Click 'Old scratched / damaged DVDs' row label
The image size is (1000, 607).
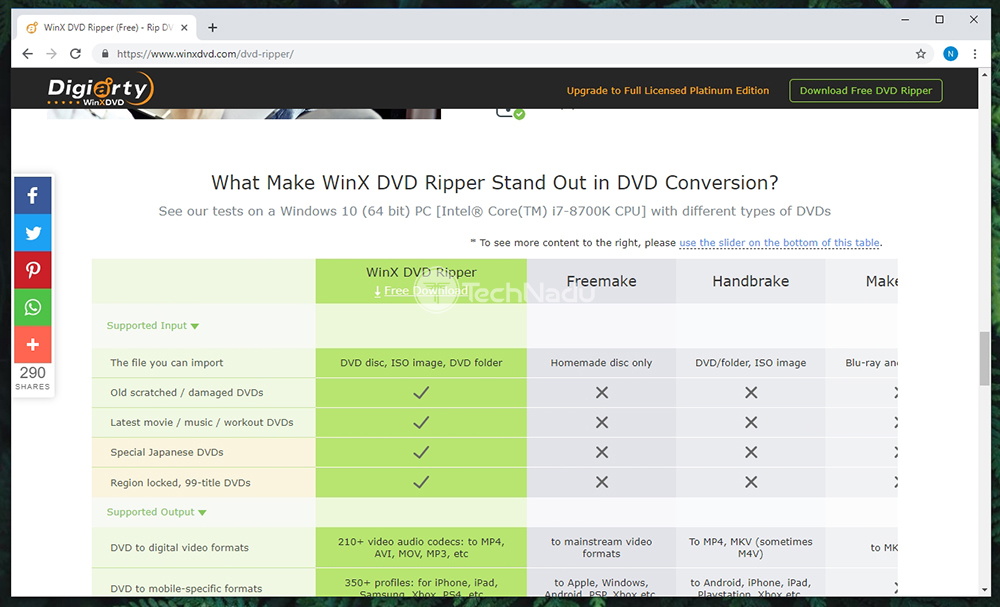[x=187, y=393]
